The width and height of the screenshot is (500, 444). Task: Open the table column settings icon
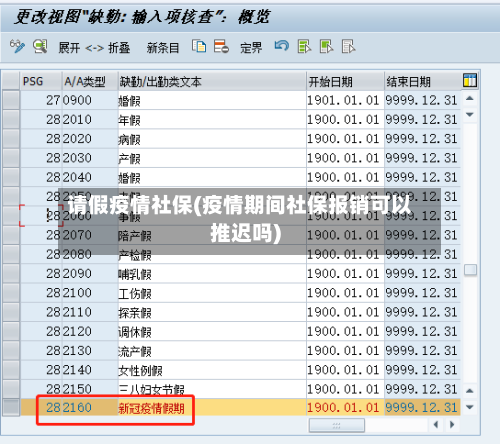470,81
